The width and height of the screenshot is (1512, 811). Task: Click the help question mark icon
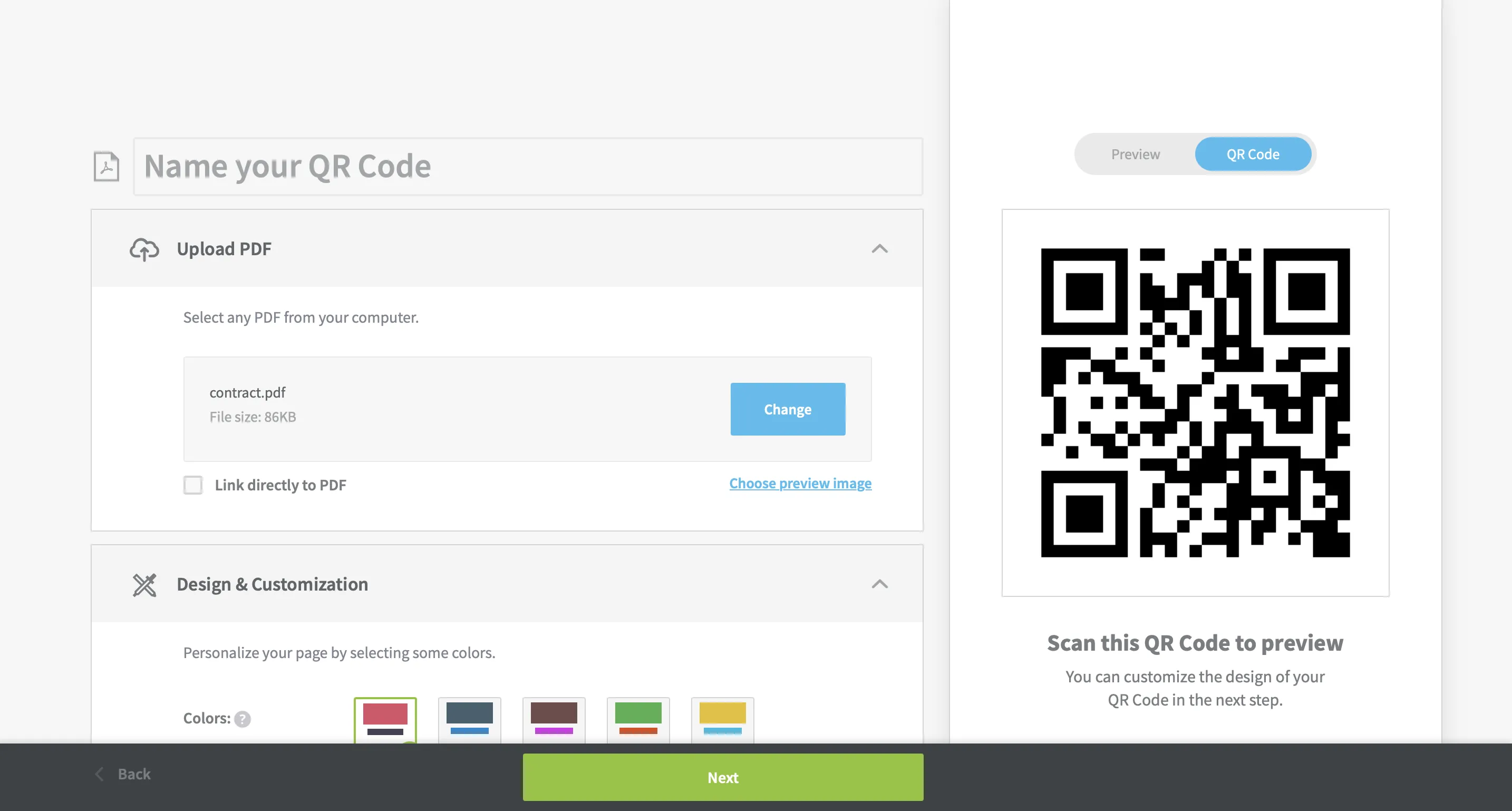[242, 717]
